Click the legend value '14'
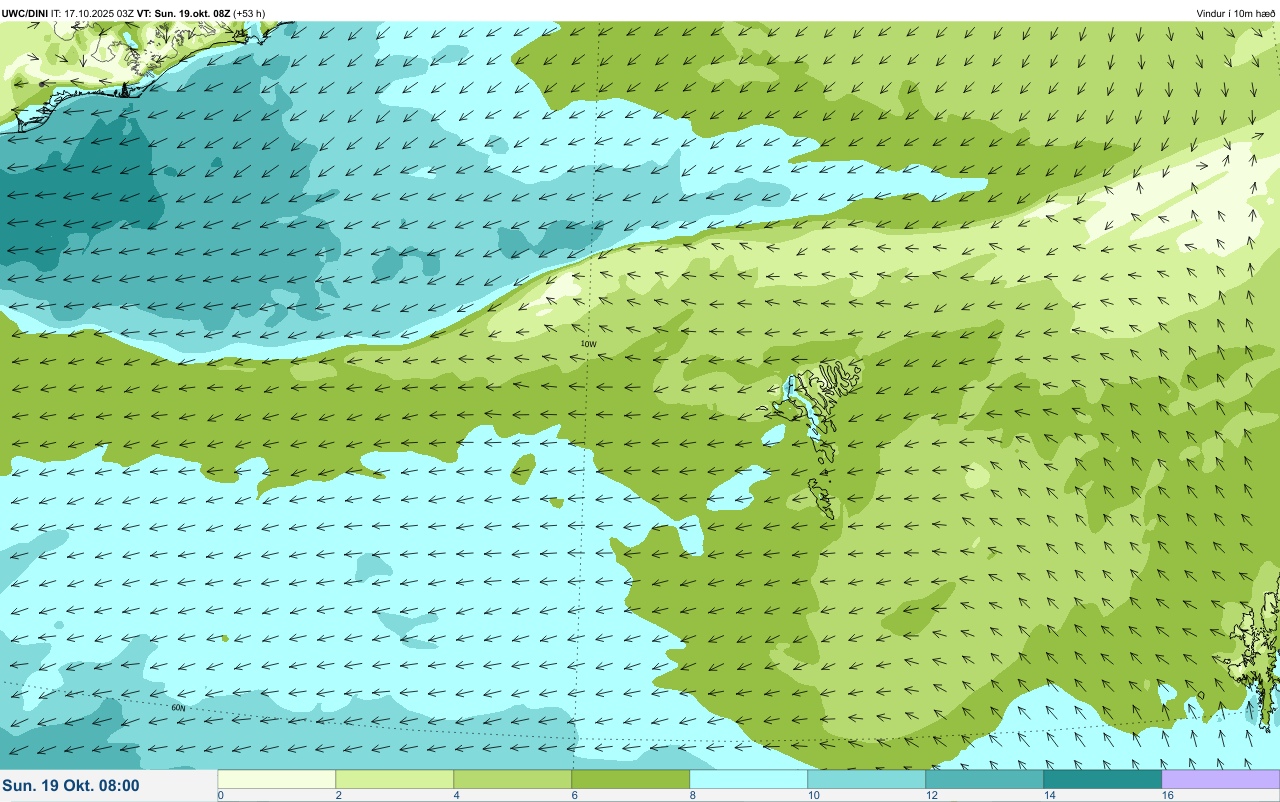Image resolution: width=1280 pixels, height=802 pixels. 1050,795
